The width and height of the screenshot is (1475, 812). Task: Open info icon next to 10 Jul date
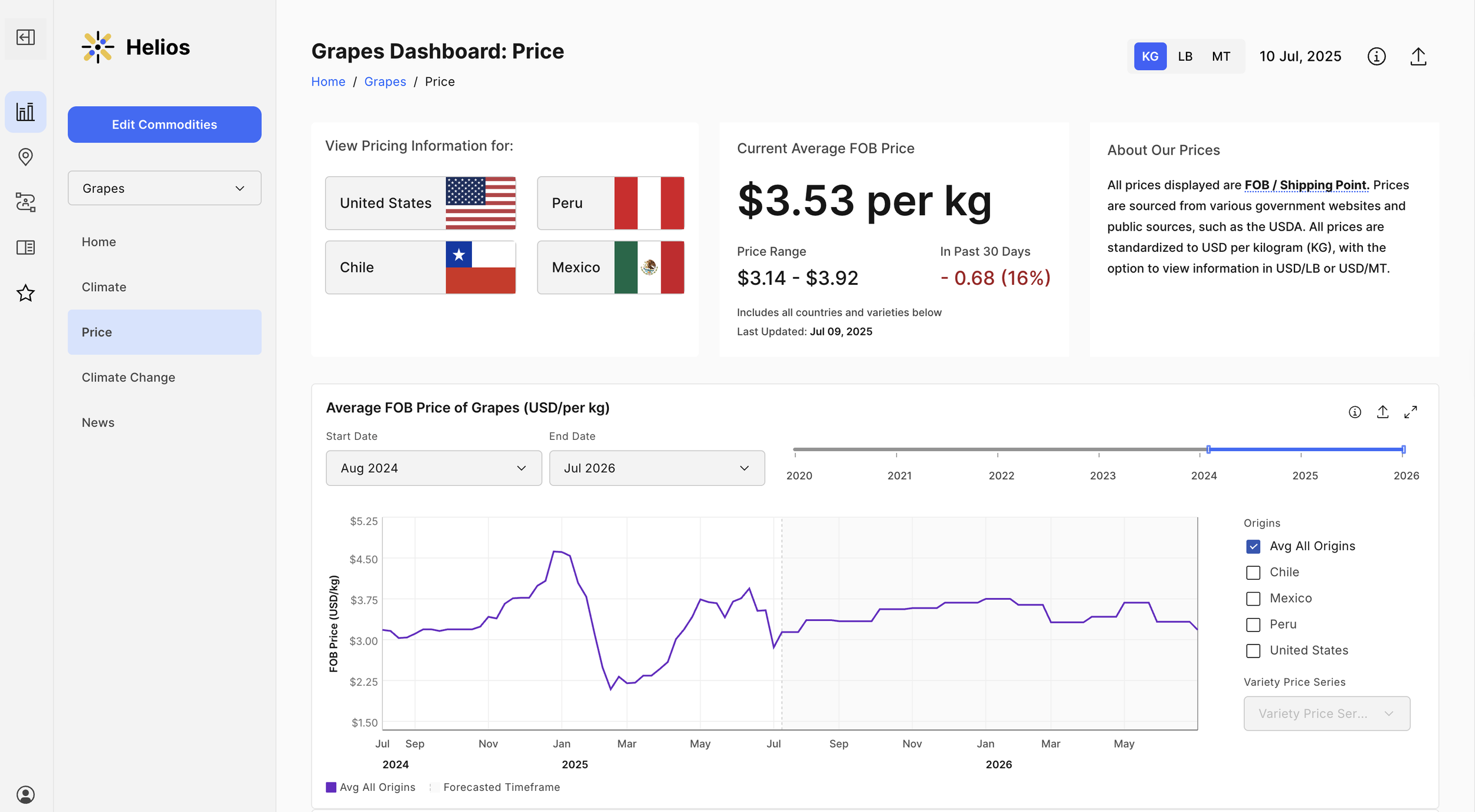point(1376,57)
